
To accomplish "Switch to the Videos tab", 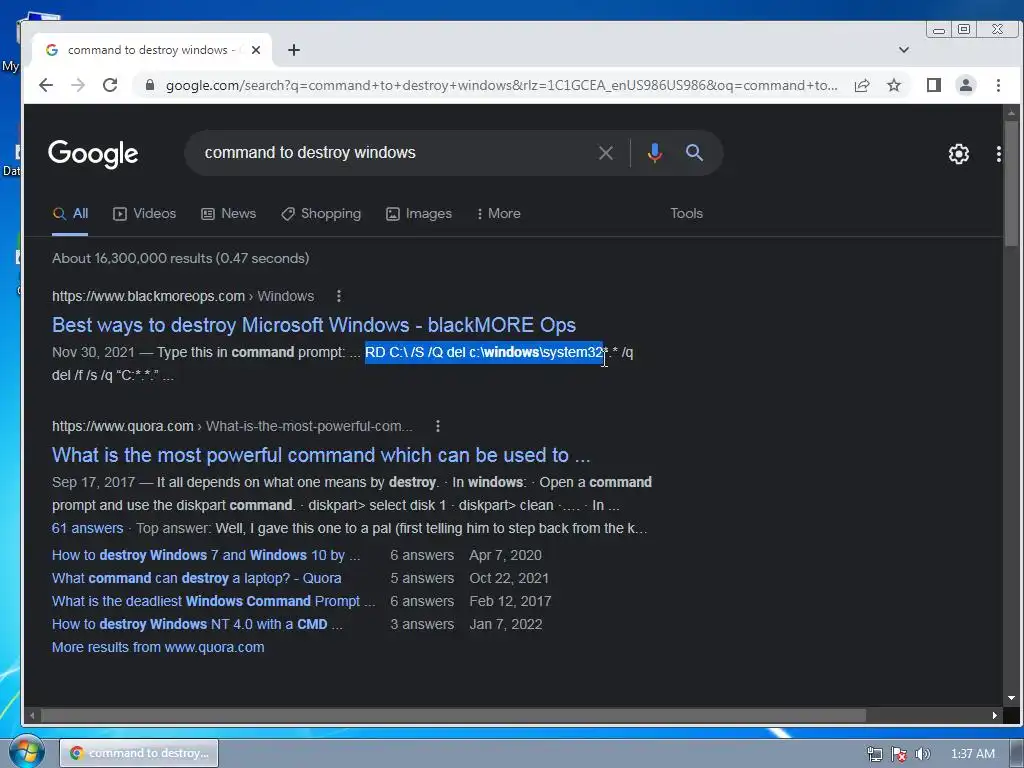I will point(144,214).
